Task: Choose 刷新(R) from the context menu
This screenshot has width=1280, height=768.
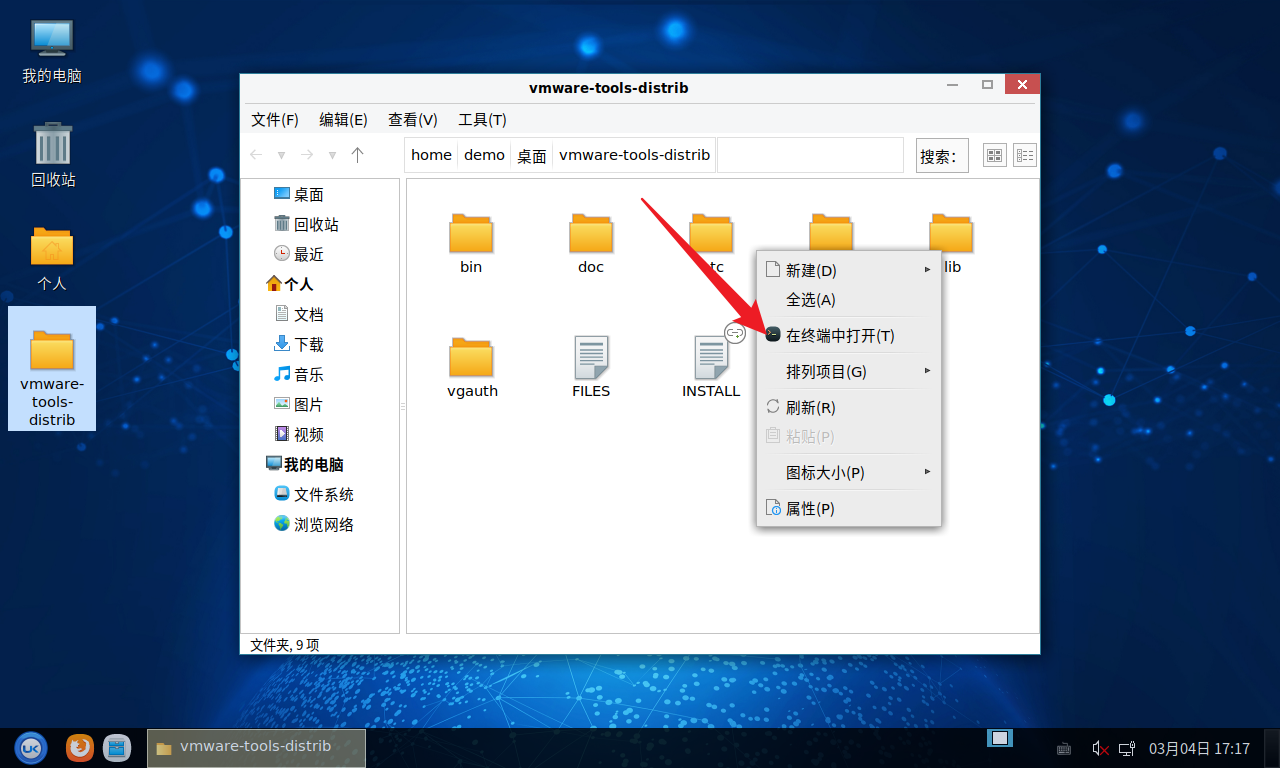Action: point(848,408)
